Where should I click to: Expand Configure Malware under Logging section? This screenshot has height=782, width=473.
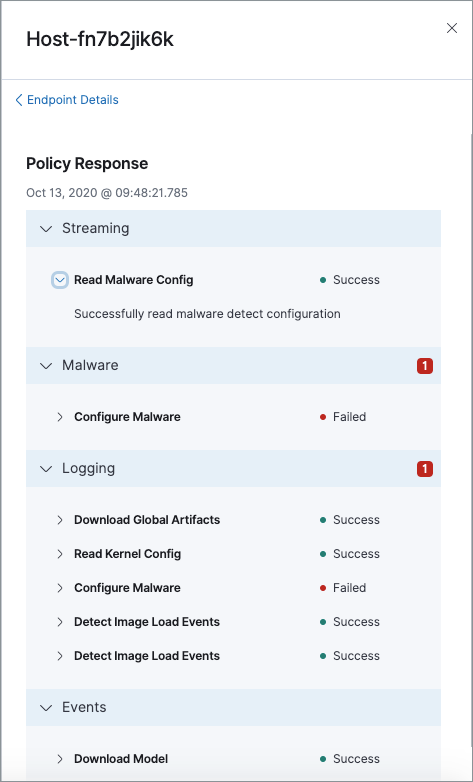[x=60, y=588]
